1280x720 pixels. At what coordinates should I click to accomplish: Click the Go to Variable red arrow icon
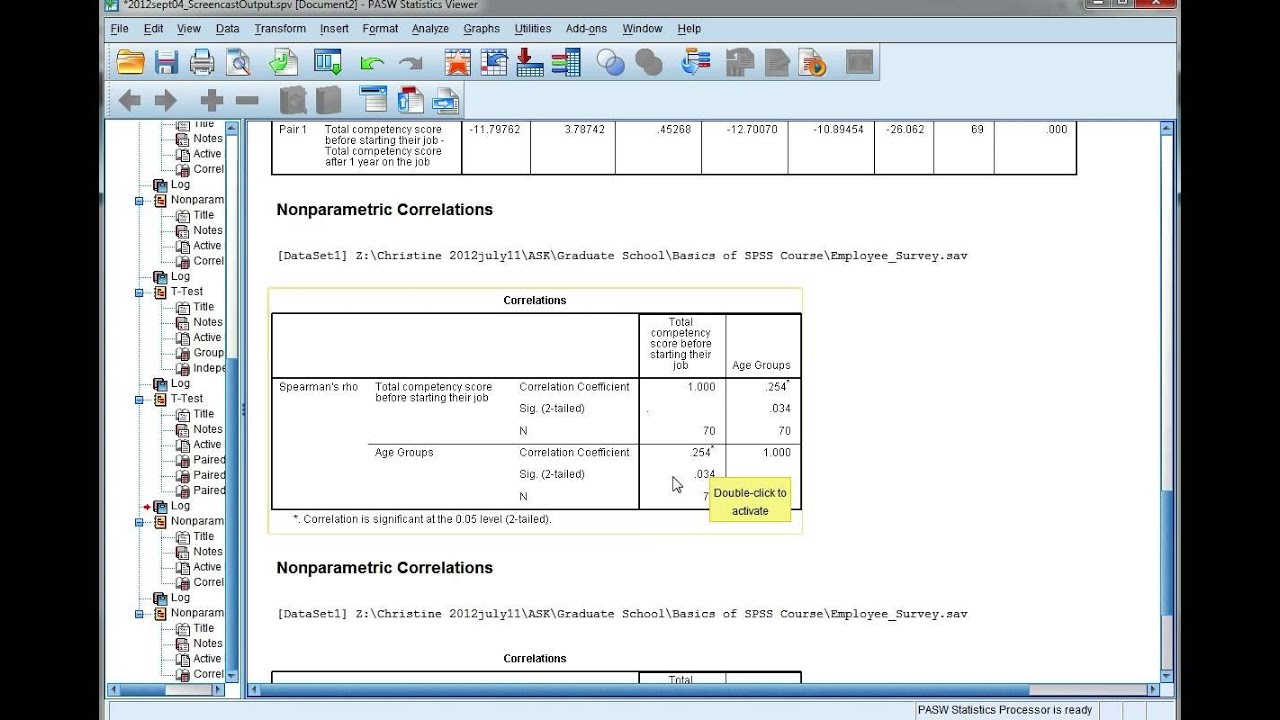tap(530, 64)
